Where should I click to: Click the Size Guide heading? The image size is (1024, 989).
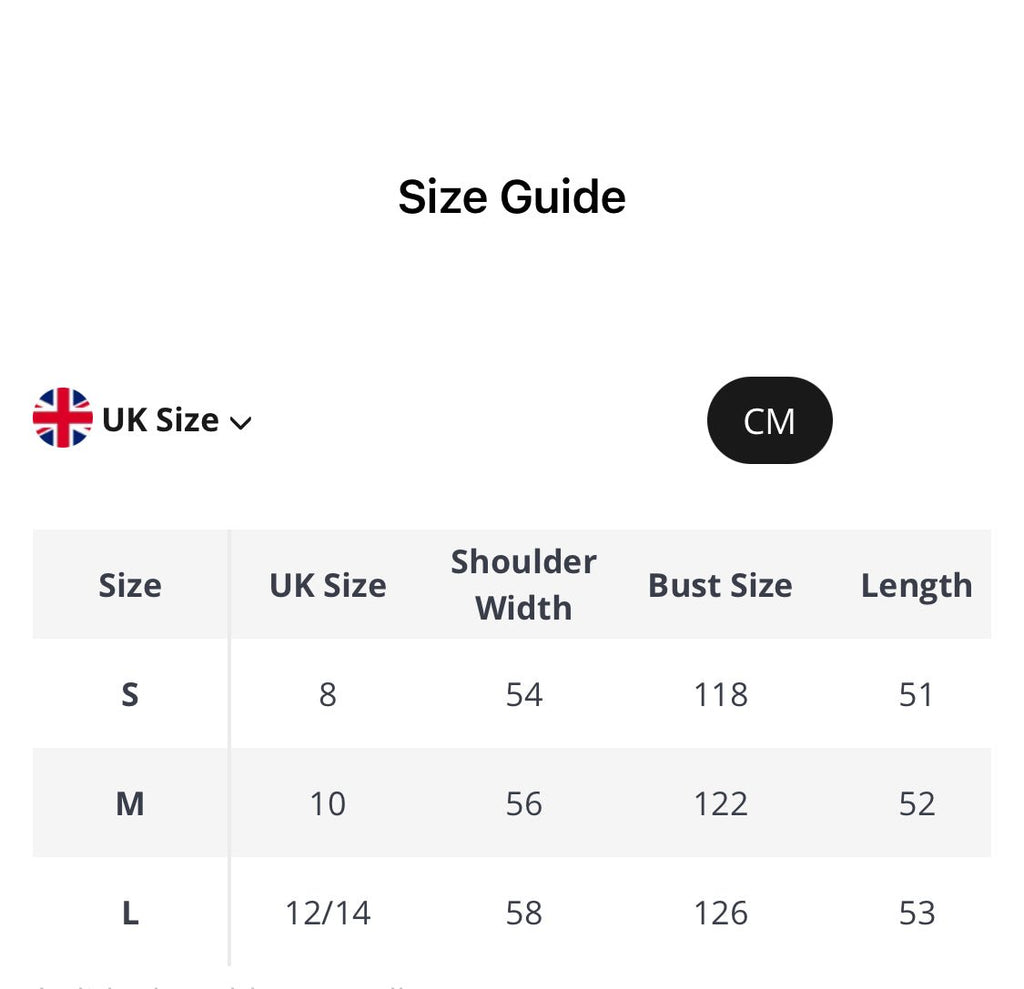tap(511, 197)
